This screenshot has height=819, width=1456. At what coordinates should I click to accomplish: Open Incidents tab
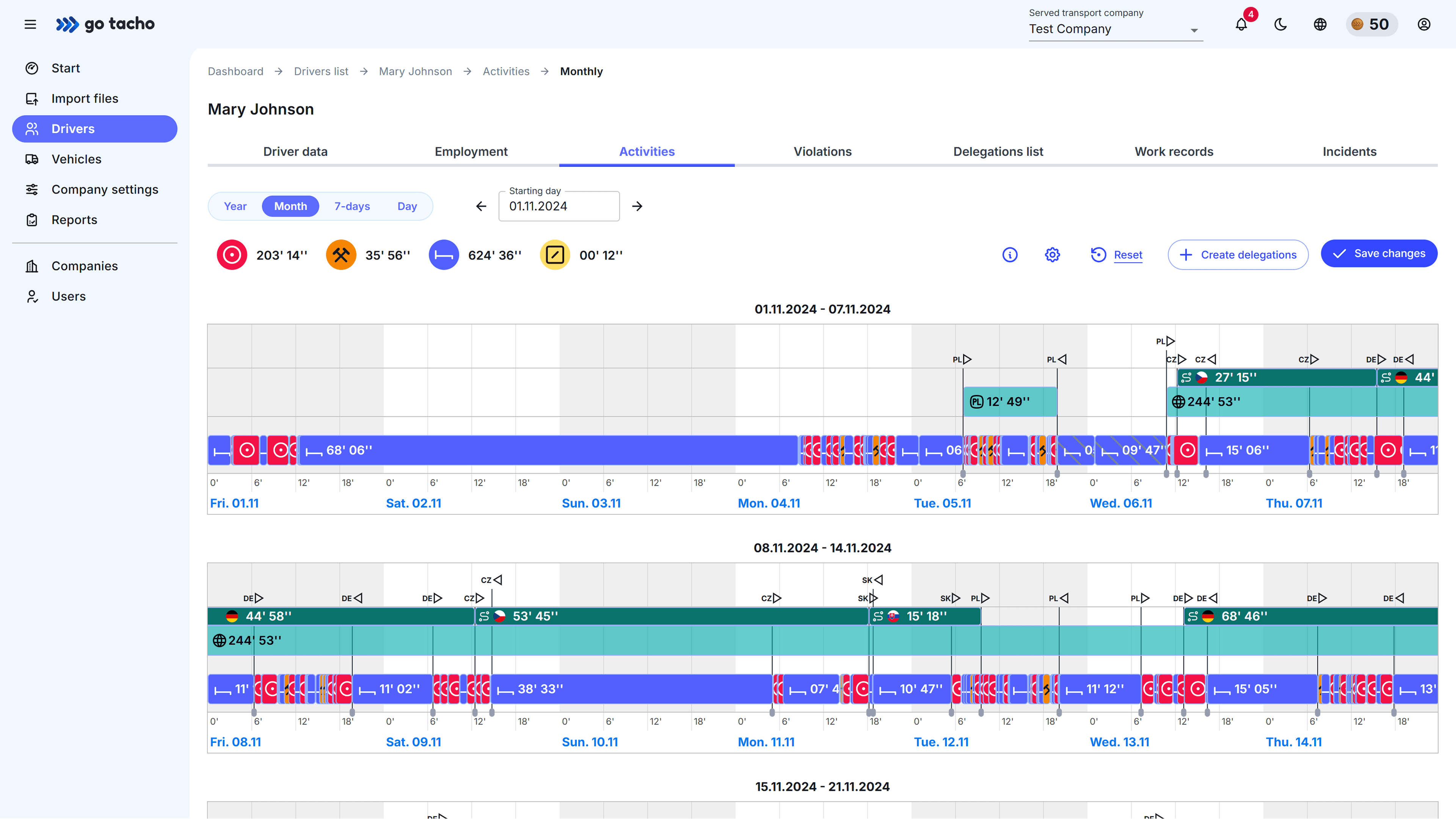pyautogui.click(x=1350, y=151)
